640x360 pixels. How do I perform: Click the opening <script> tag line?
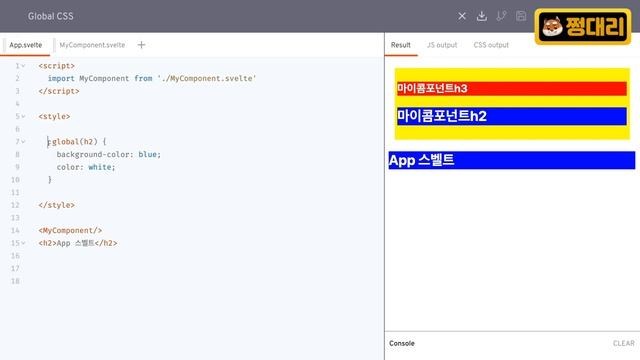(56, 66)
